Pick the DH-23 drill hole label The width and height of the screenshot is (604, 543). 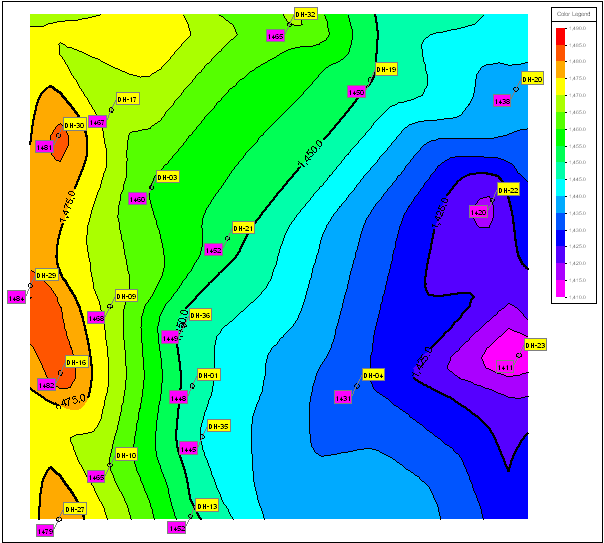(535, 345)
